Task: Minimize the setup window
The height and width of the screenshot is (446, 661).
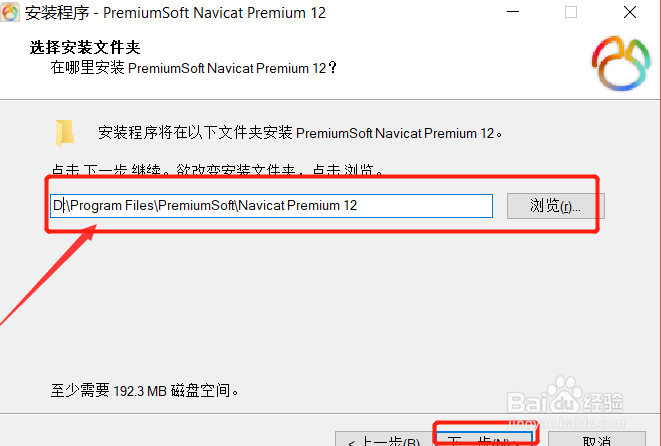Action: 513,12
